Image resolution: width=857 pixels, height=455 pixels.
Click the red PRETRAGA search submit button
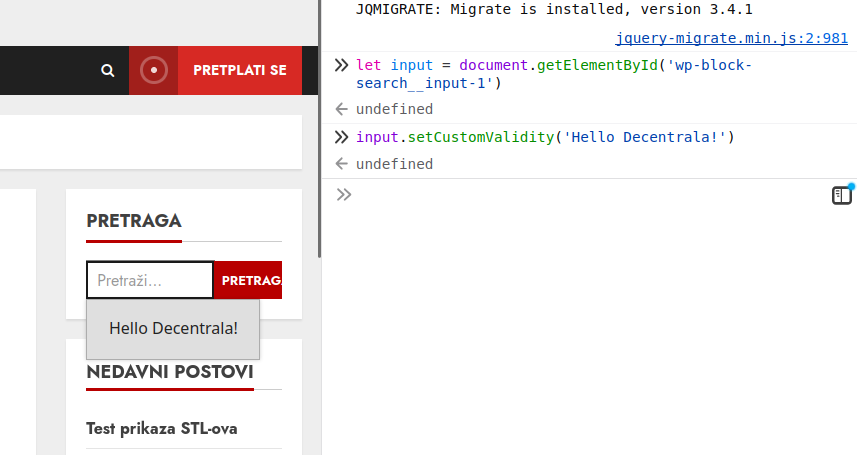click(248, 280)
